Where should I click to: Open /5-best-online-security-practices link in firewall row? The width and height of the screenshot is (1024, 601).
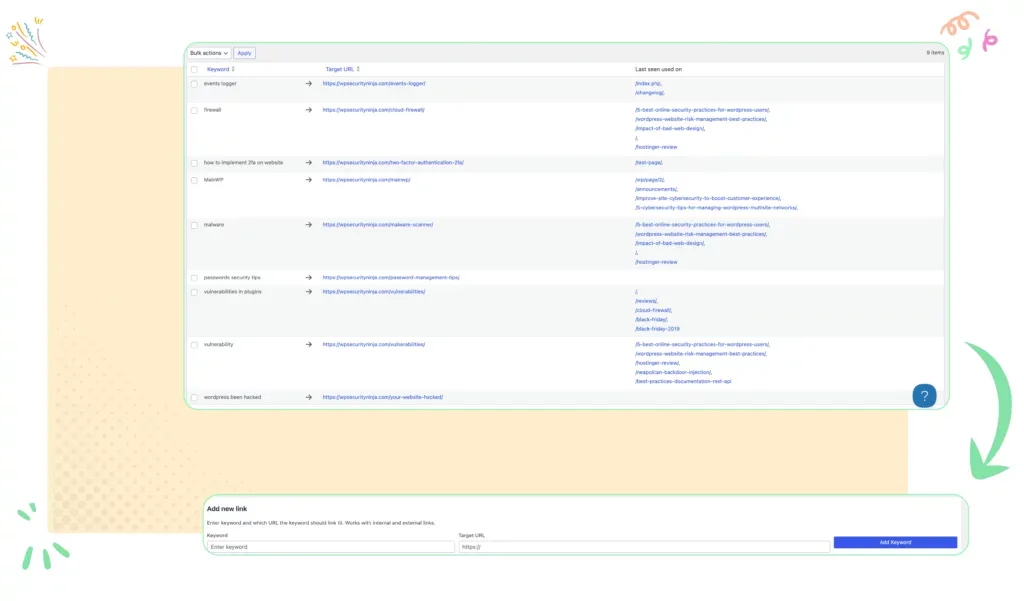(703, 110)
